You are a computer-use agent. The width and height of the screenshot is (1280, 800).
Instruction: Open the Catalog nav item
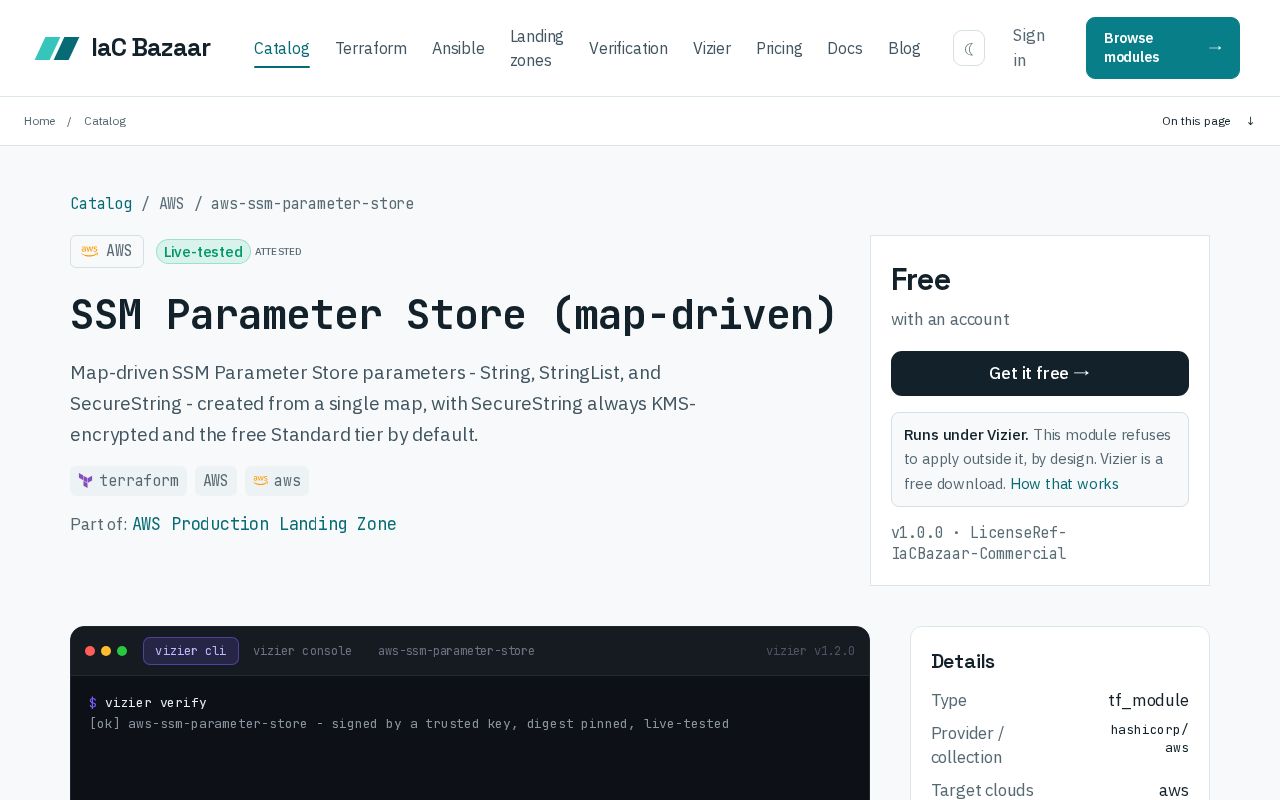(x=282, y=48)
